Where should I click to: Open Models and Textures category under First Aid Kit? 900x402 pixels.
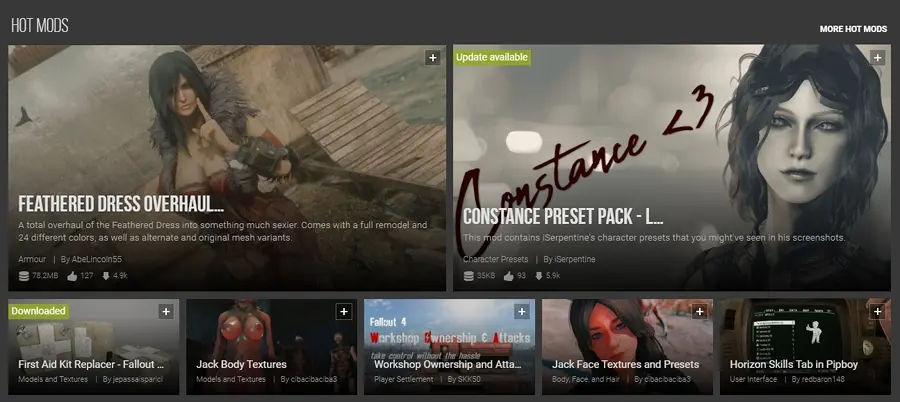click(x=53, y=380)
